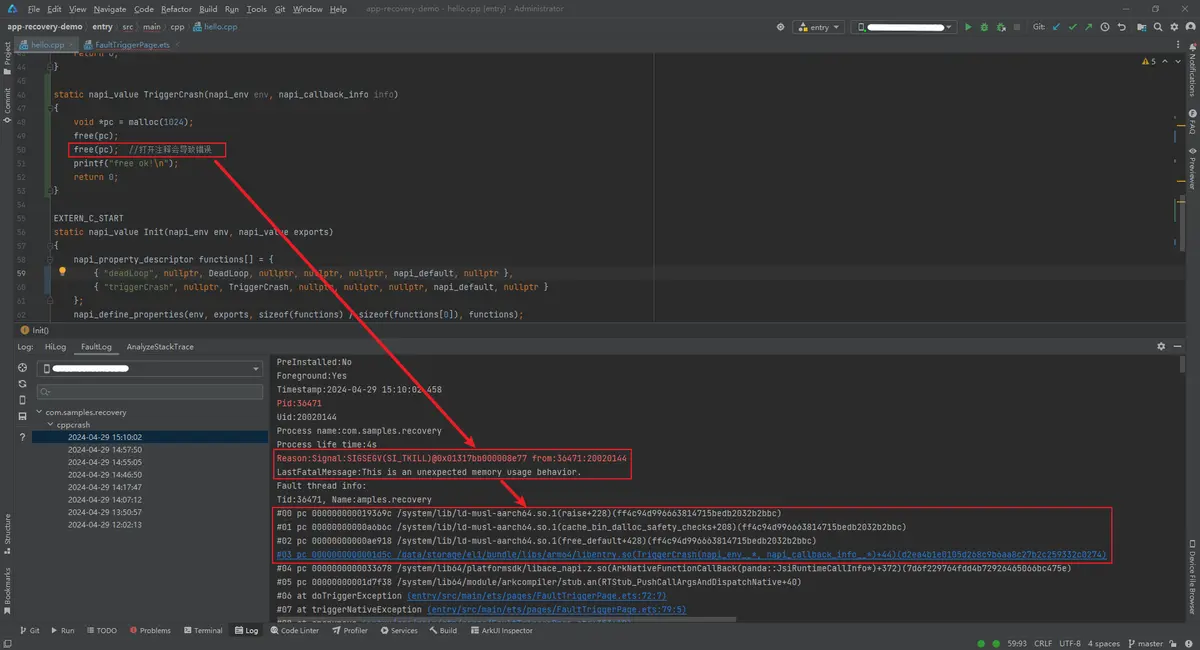Open TODO tool window
The image size is (1200, 650).
[x=101, y=631]
